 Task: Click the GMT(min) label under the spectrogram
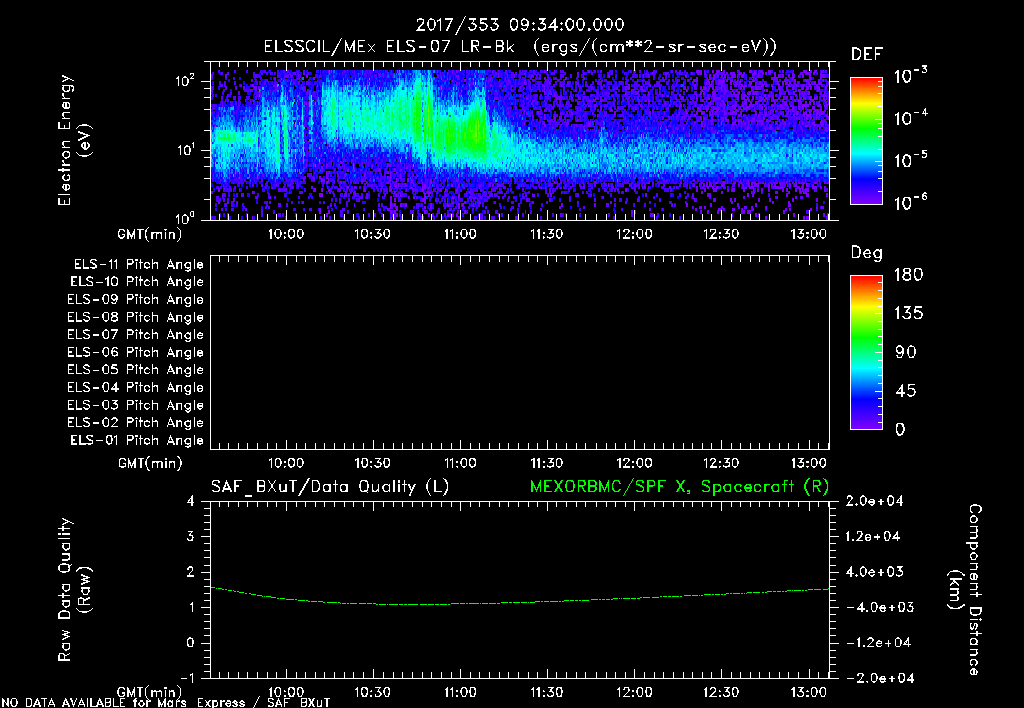(150, 234)
